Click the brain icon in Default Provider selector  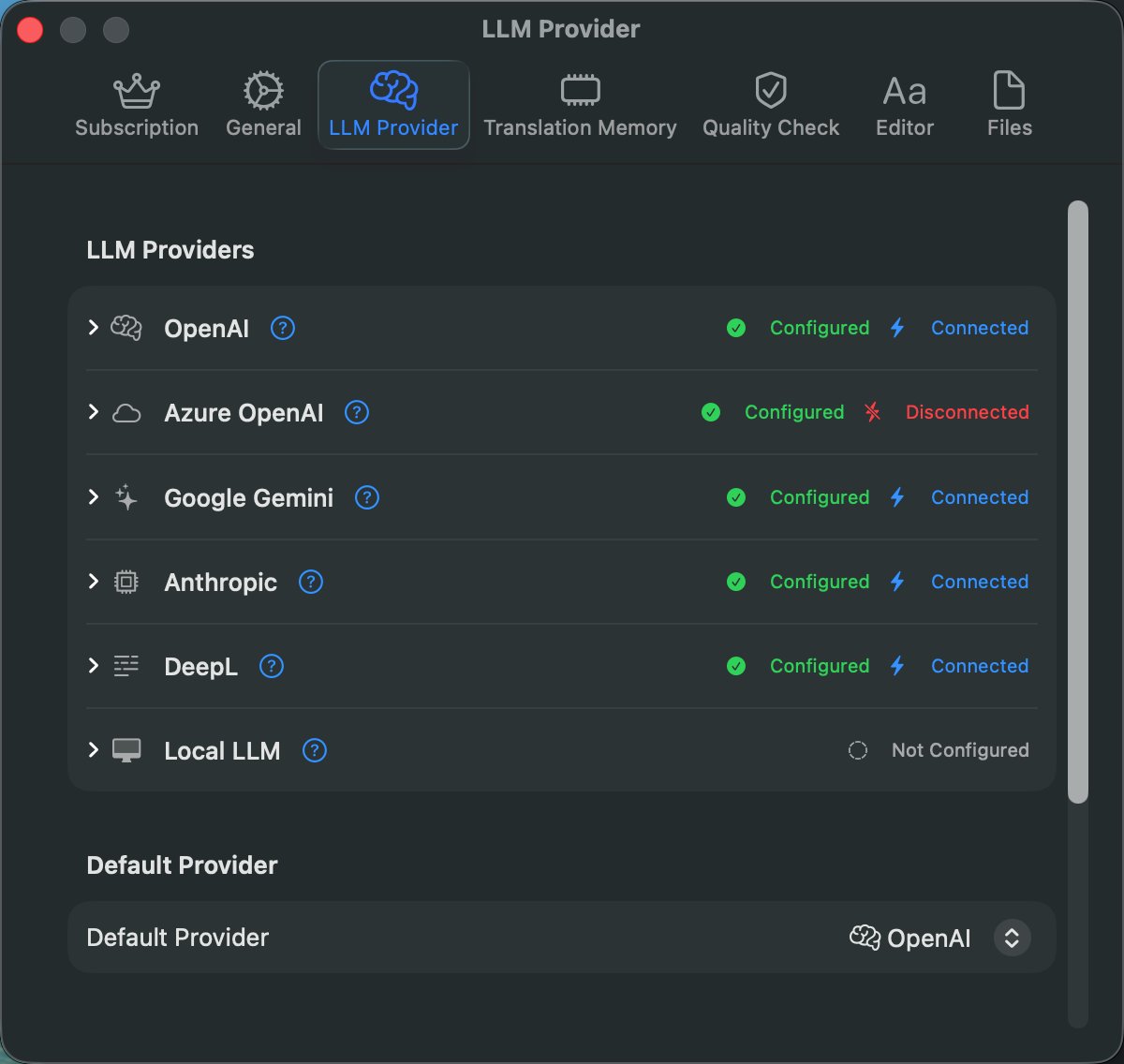pos(865,938)
